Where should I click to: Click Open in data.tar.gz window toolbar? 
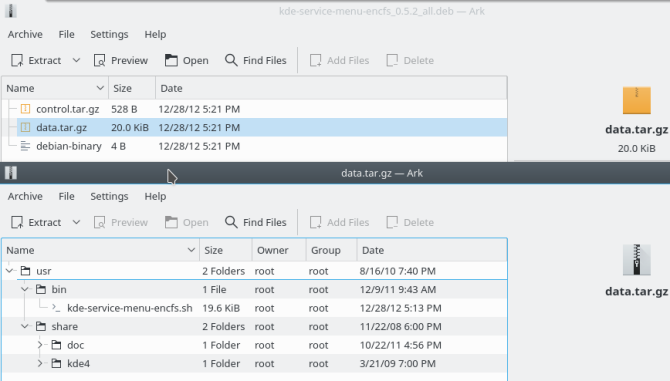187,223
